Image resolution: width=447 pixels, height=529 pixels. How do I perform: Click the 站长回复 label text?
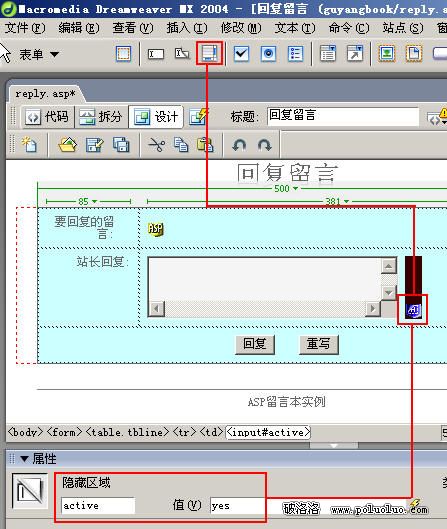(103, 261)
